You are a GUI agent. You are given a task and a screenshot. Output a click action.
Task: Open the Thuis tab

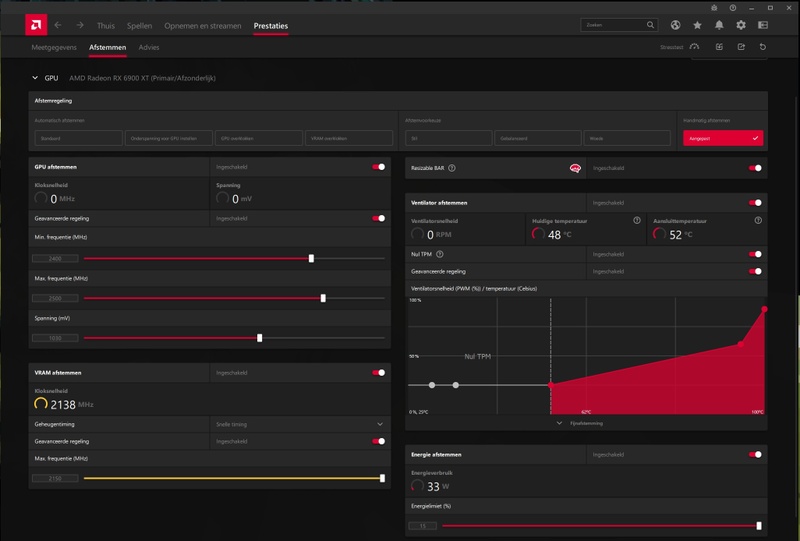click(x=106, y=26)
